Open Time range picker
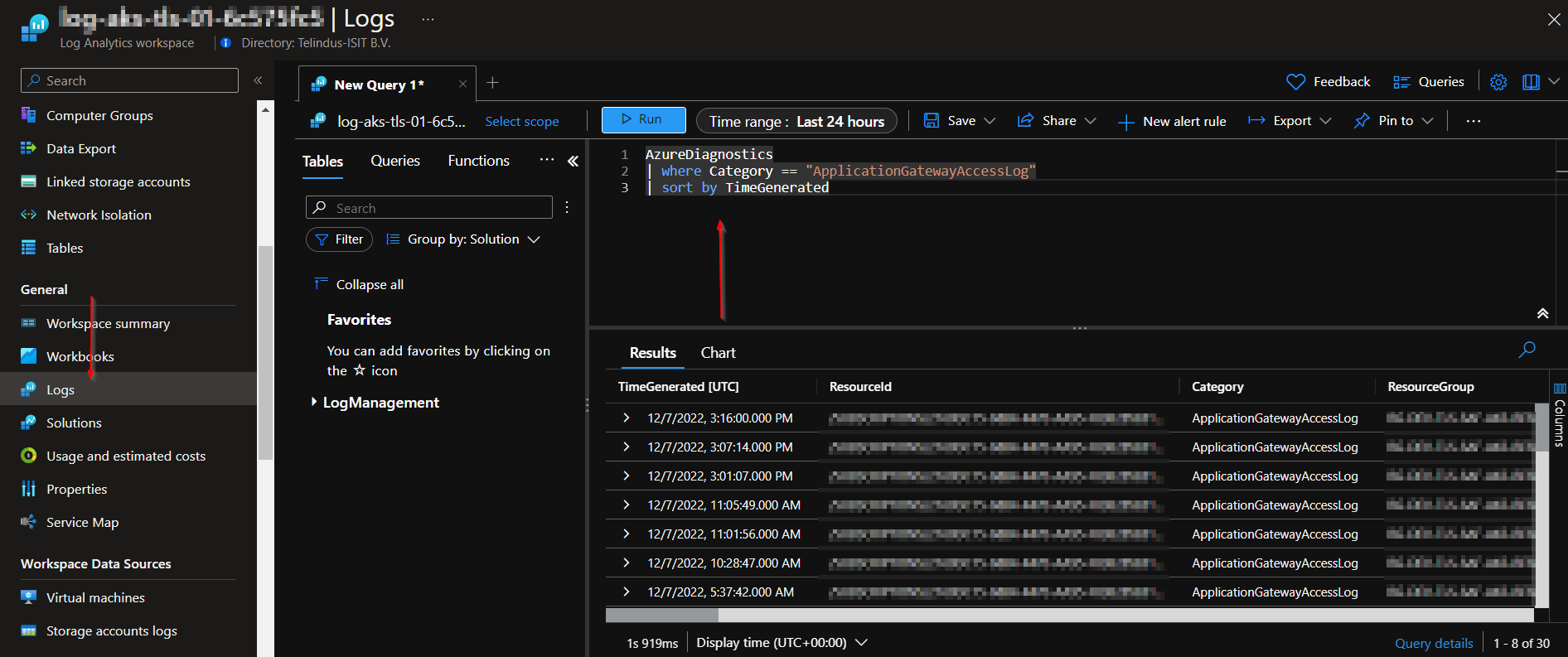Screen dimensions: 1568x657 (x=796, y=121)
